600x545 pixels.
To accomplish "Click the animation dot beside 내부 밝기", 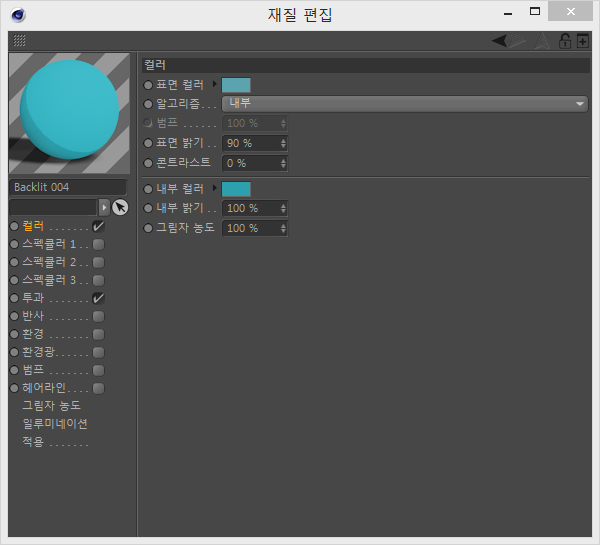I will tap(148, 209).
